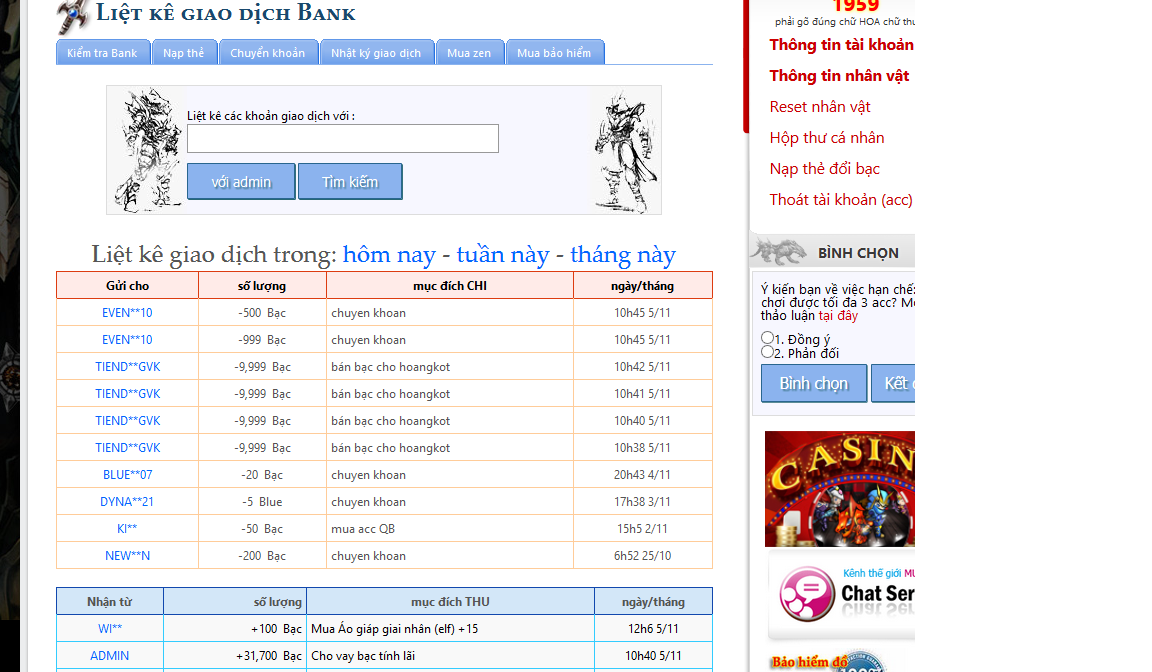Open the Mua bảo hiểm tab
This screenshot has height=672, width=1152.
[x=554, y=53]
